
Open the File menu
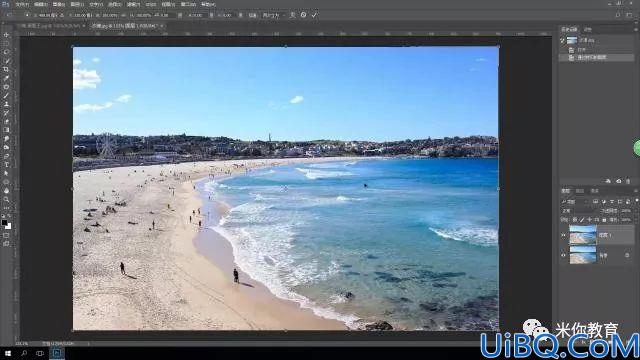[22, 4]
